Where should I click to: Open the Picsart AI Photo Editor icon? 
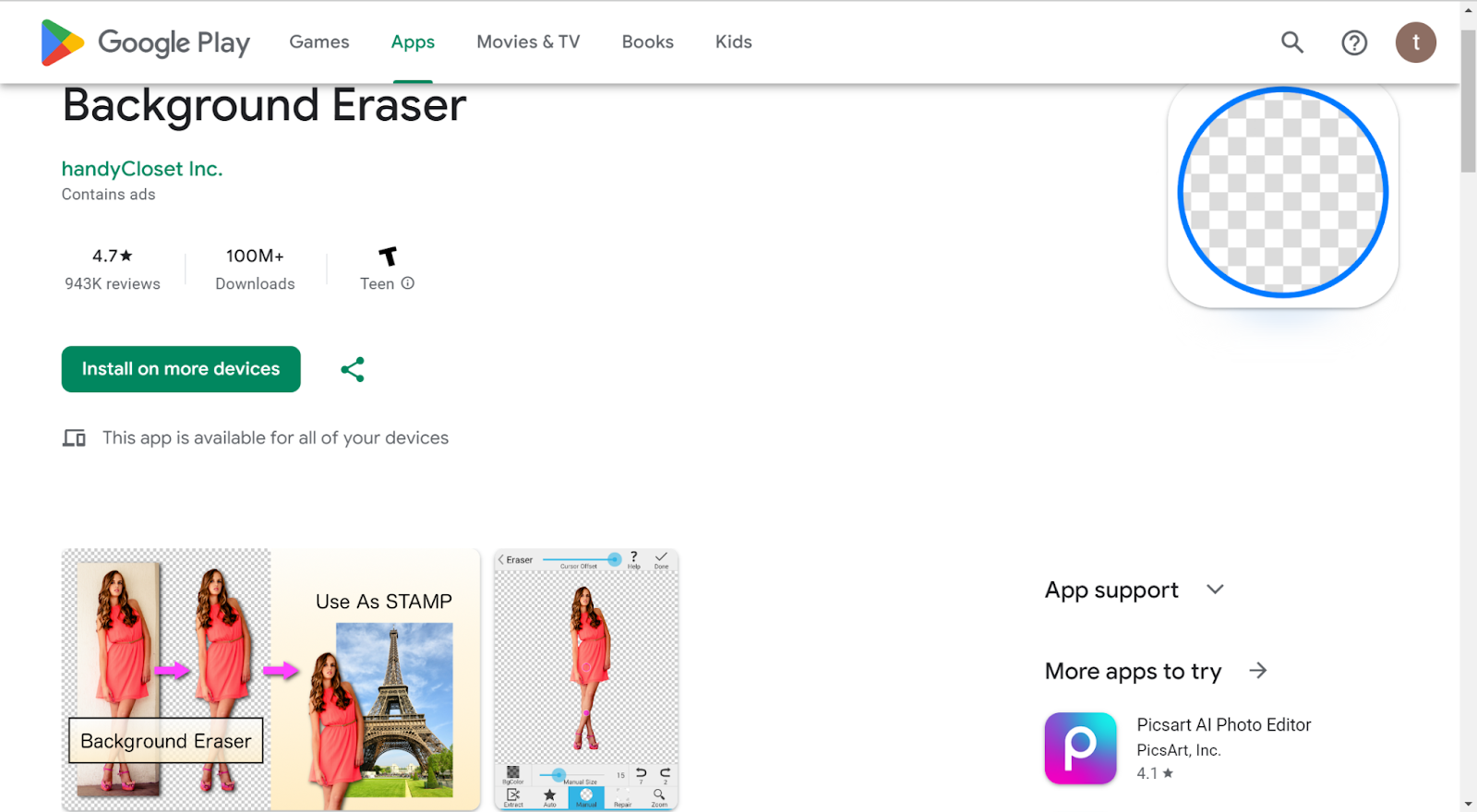pos(1080,748)
